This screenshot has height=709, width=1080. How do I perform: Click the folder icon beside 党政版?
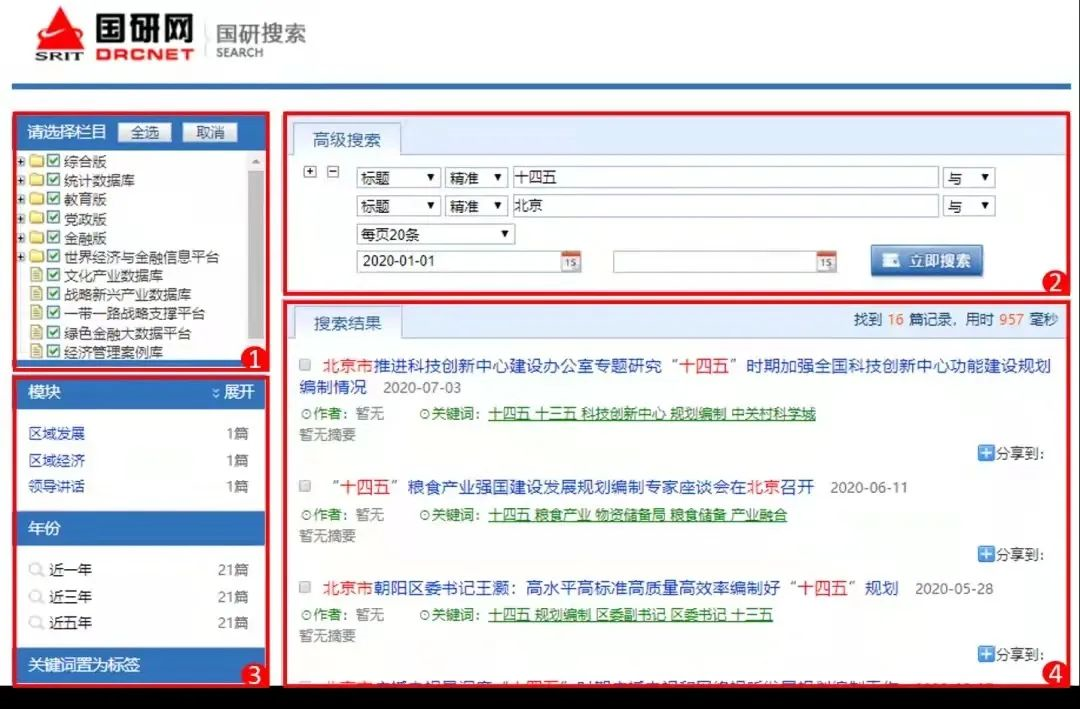click(37, 218)
